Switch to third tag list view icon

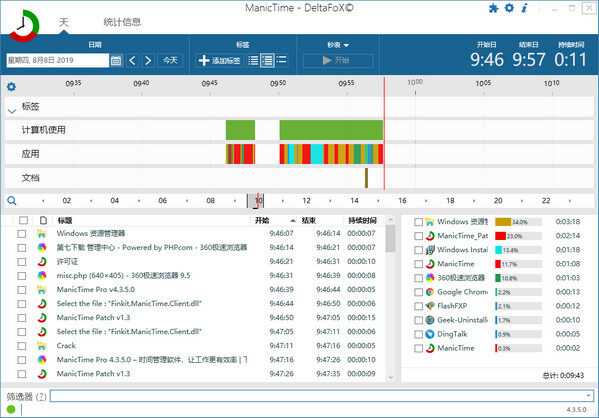tap(282, 60)
